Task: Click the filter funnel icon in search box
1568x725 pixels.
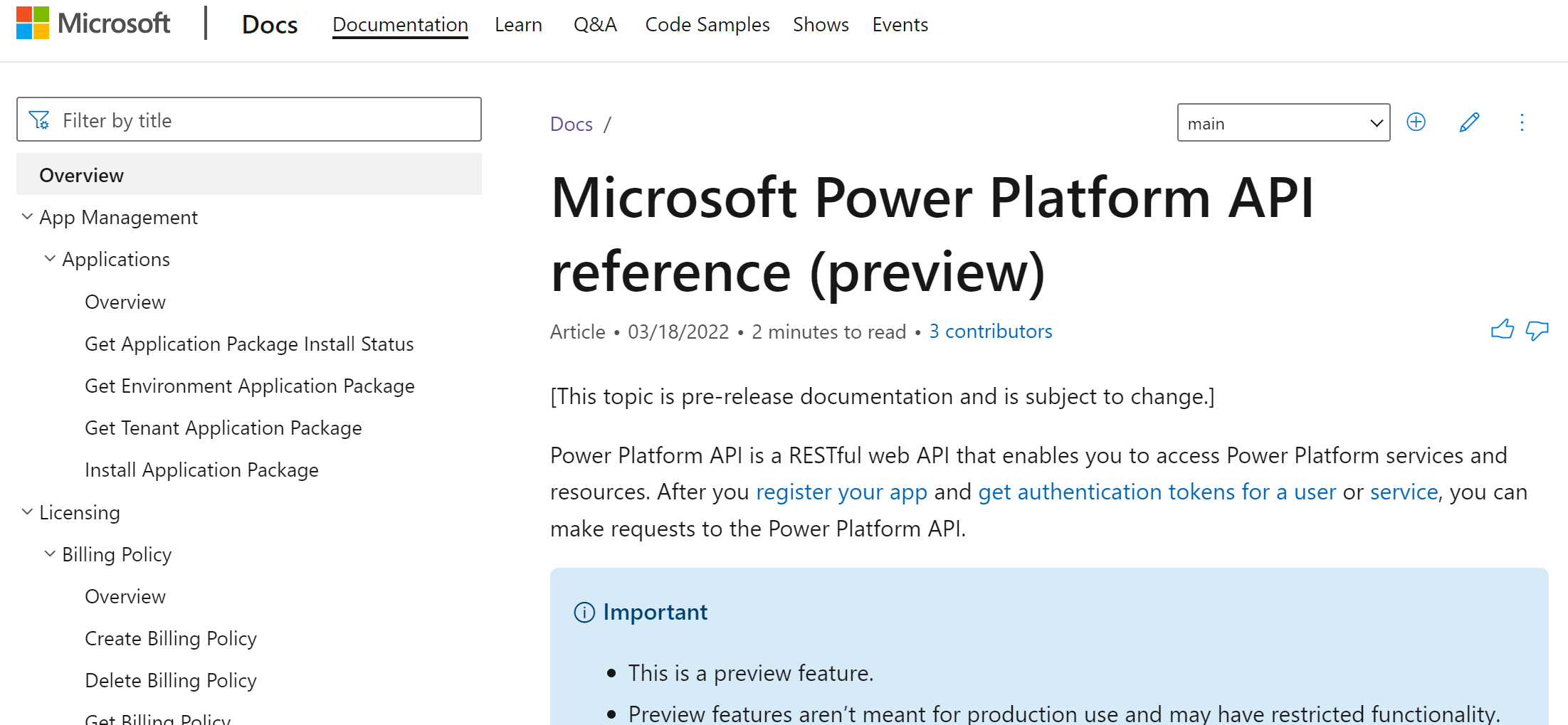Action: pos(40,119)
